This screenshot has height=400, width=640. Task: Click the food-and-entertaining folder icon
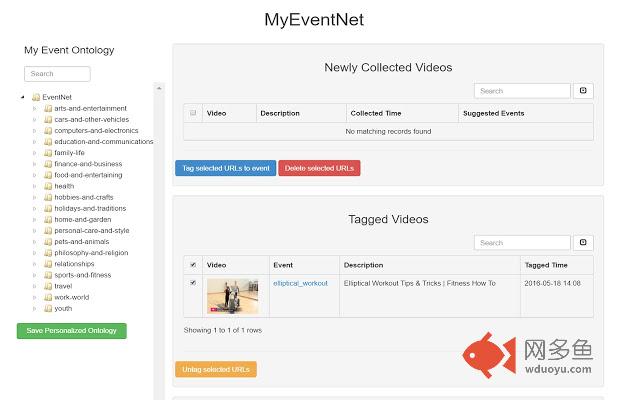(48, 175)
